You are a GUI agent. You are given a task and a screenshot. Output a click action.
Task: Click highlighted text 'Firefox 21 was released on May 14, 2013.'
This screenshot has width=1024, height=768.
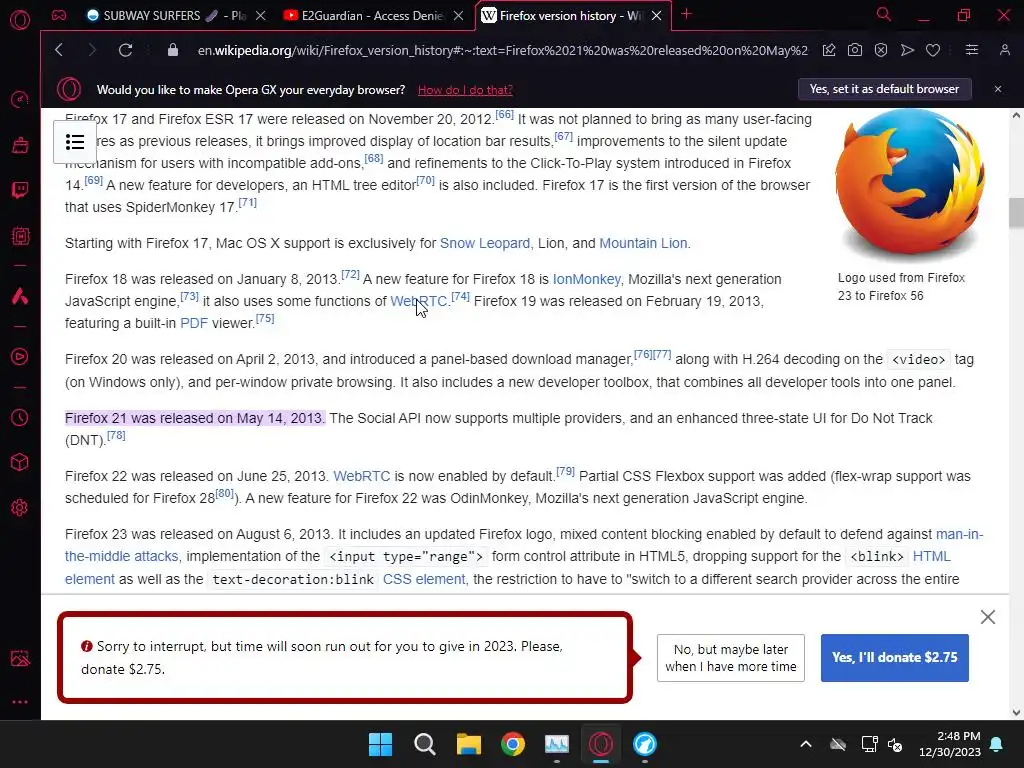tap(195, 418)
